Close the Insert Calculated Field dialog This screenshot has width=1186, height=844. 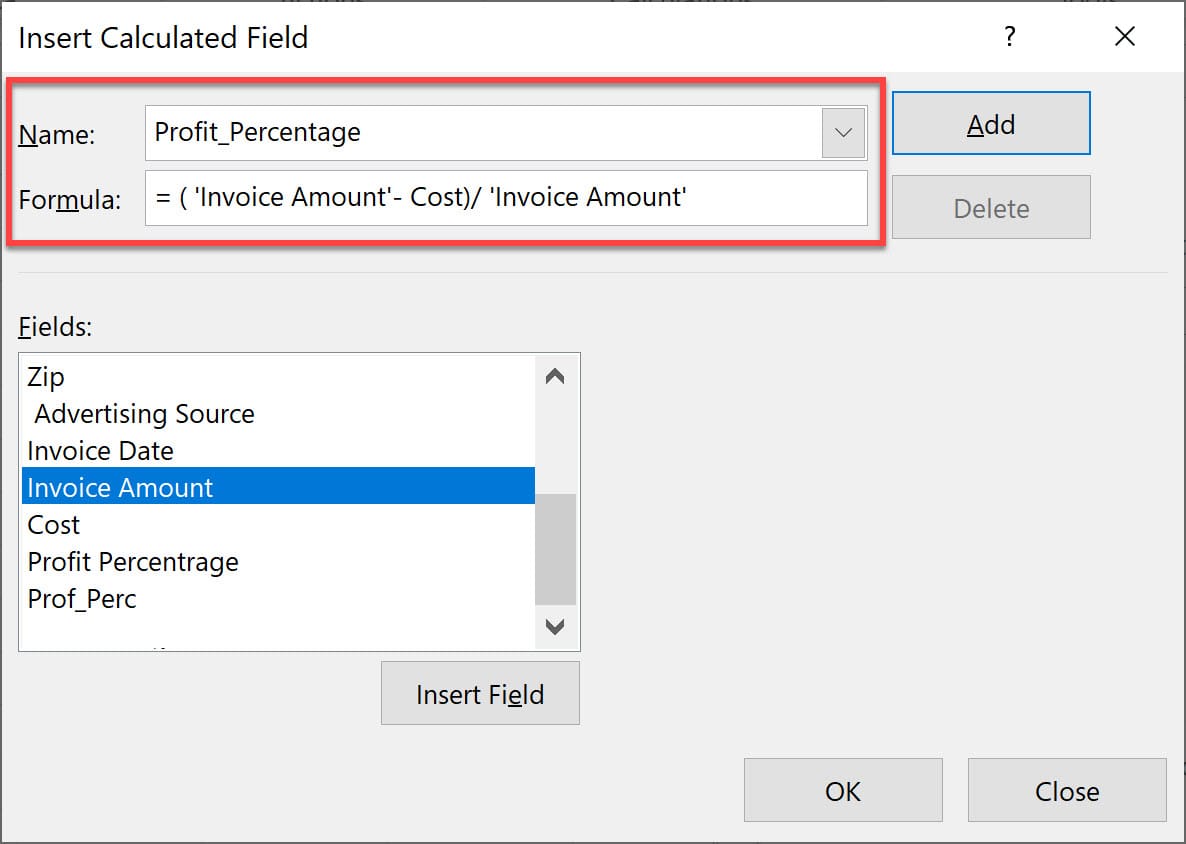[1124, 38]
